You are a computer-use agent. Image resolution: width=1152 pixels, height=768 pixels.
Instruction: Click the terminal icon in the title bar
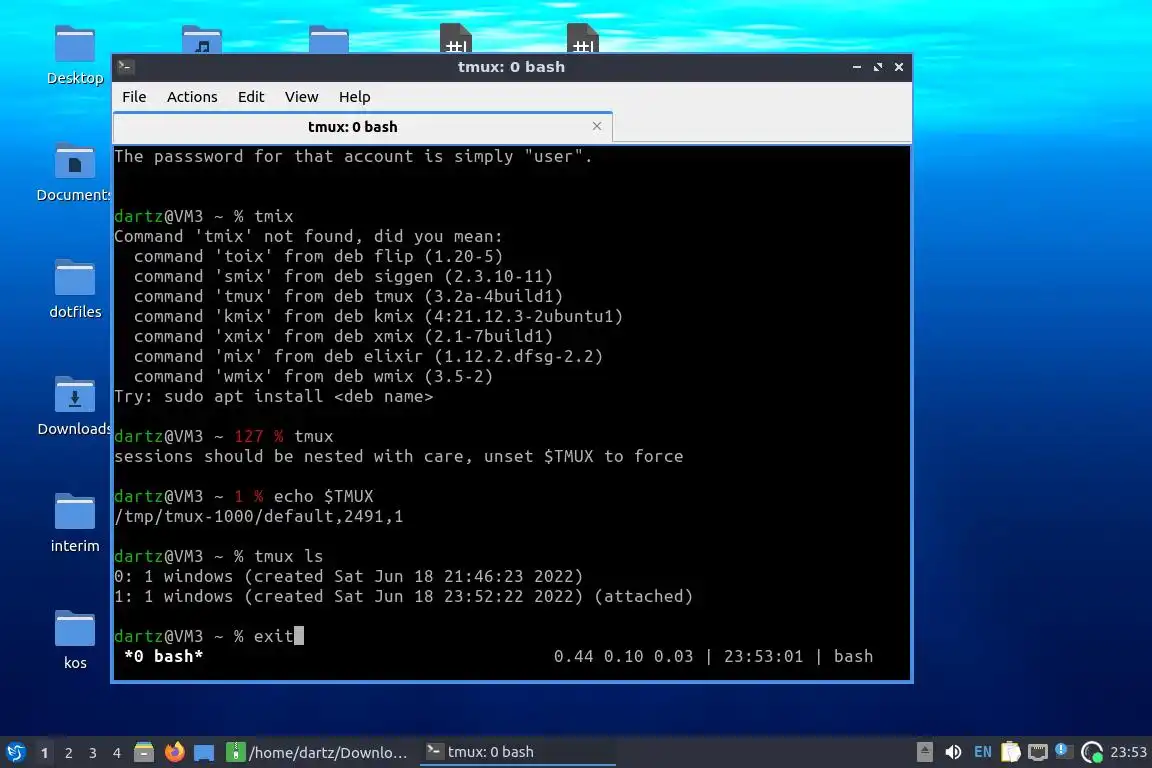125,67
